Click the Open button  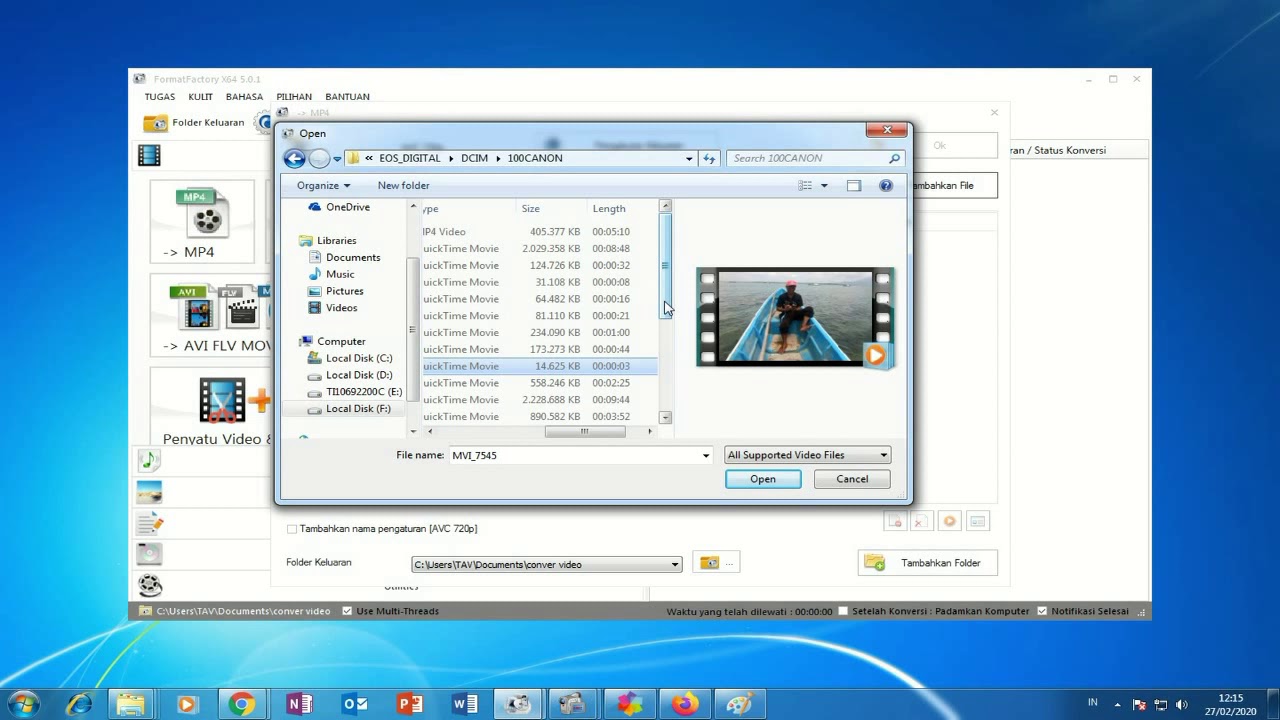click(763, 479)
